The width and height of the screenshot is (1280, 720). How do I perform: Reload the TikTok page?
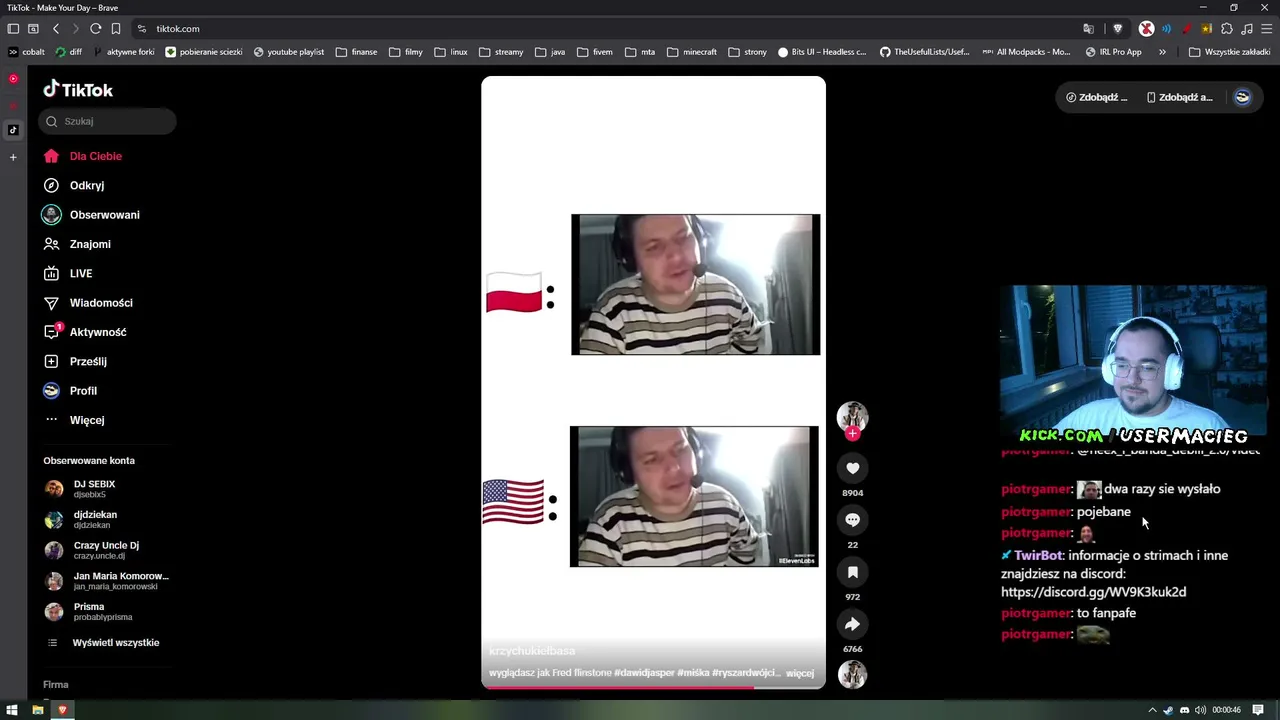[x=95, y=29]
